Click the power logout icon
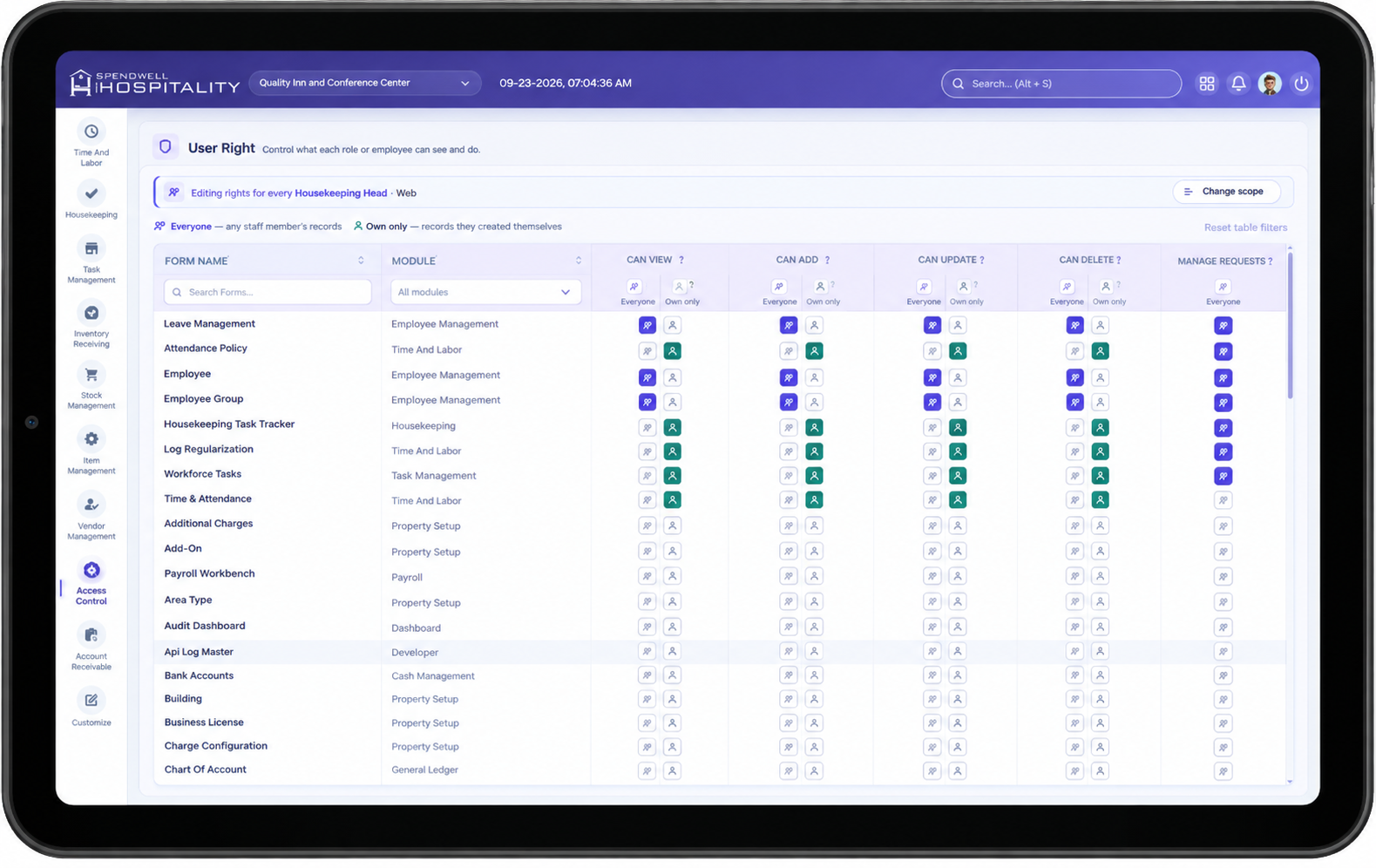The width and height of the screenshot is (1376, 868). (x=1301, y=84)
